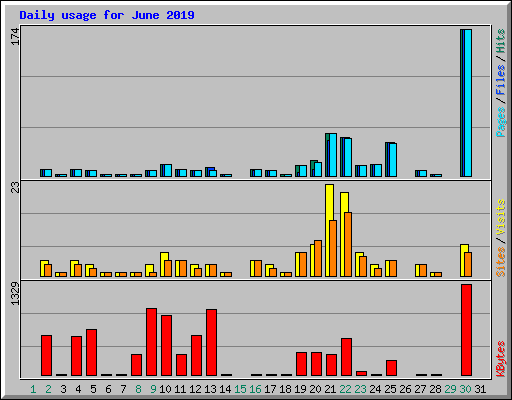Click day label 10 on the x-axis
The width and height of the screenshot is (512, 400).
pyautogui.click(x=165, y=389)
